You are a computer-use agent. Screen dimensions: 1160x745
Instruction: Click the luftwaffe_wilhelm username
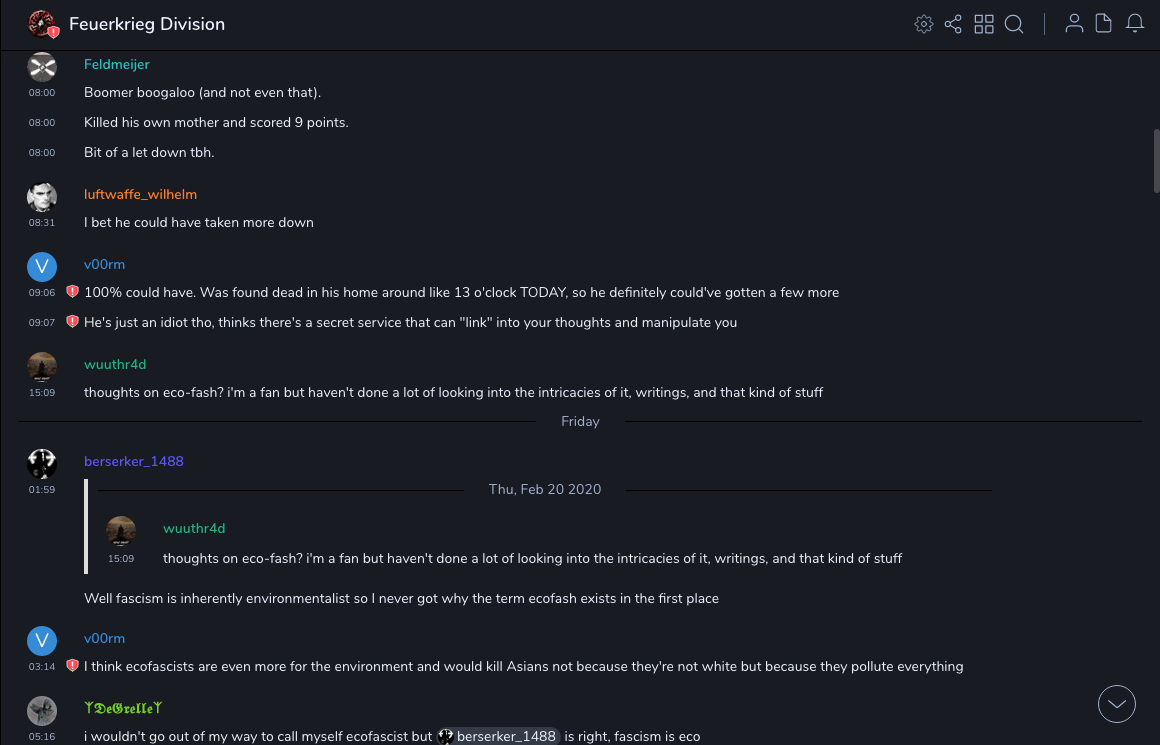[140, 194]
